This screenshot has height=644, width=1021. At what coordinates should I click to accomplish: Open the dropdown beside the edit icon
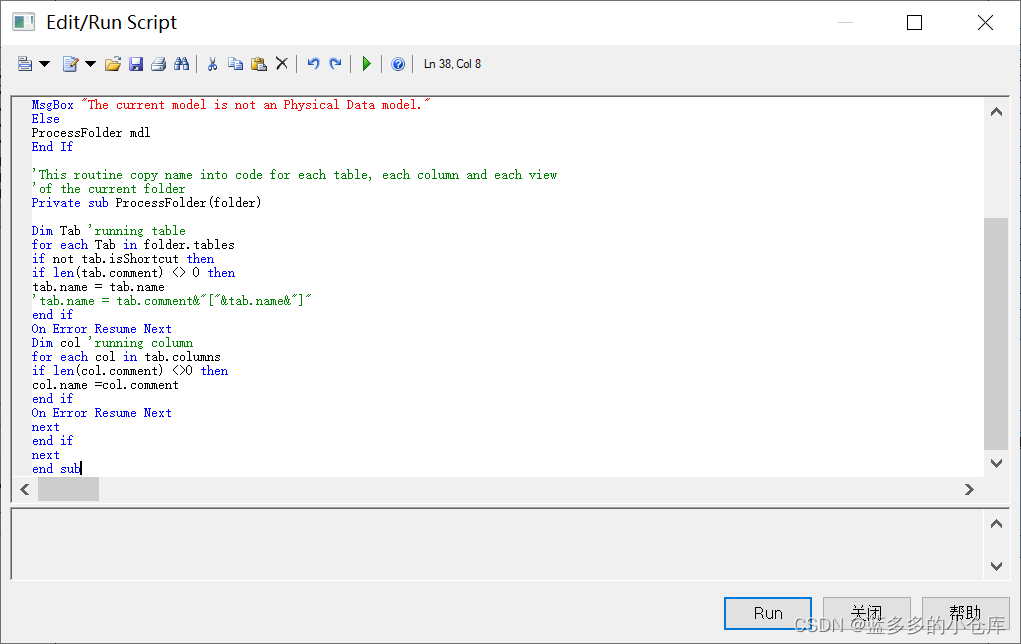tap(90, 64)
